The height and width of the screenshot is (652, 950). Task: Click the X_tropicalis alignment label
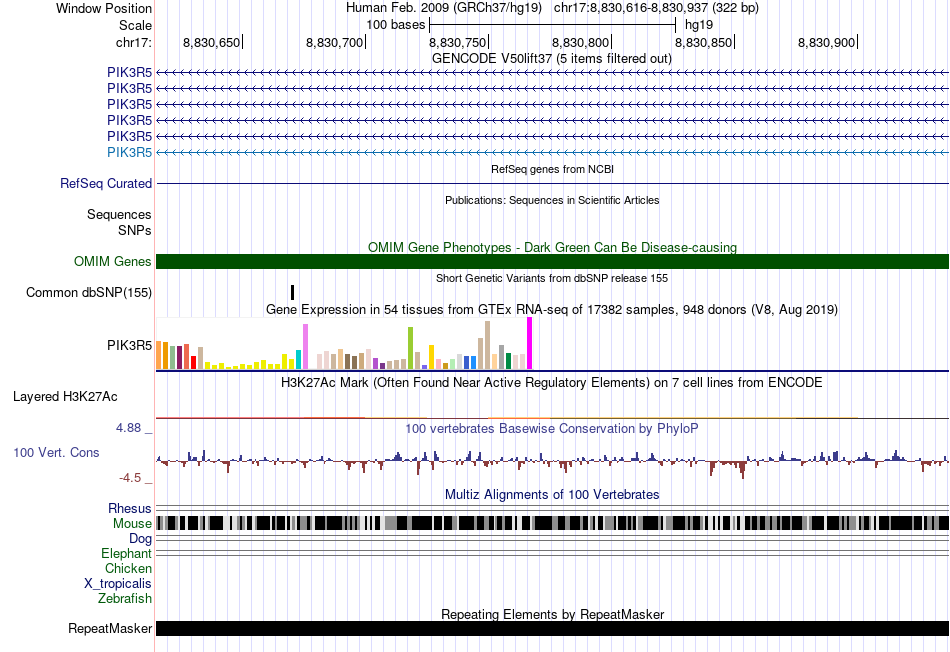[118, 584]
